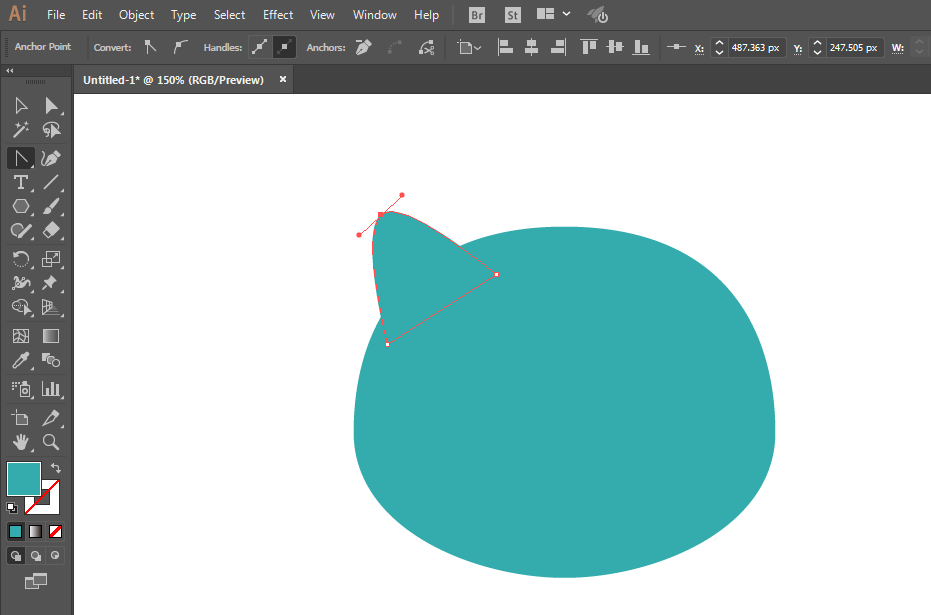Select the Mesh tool
931x615 pixels.
tap(21, 336)
